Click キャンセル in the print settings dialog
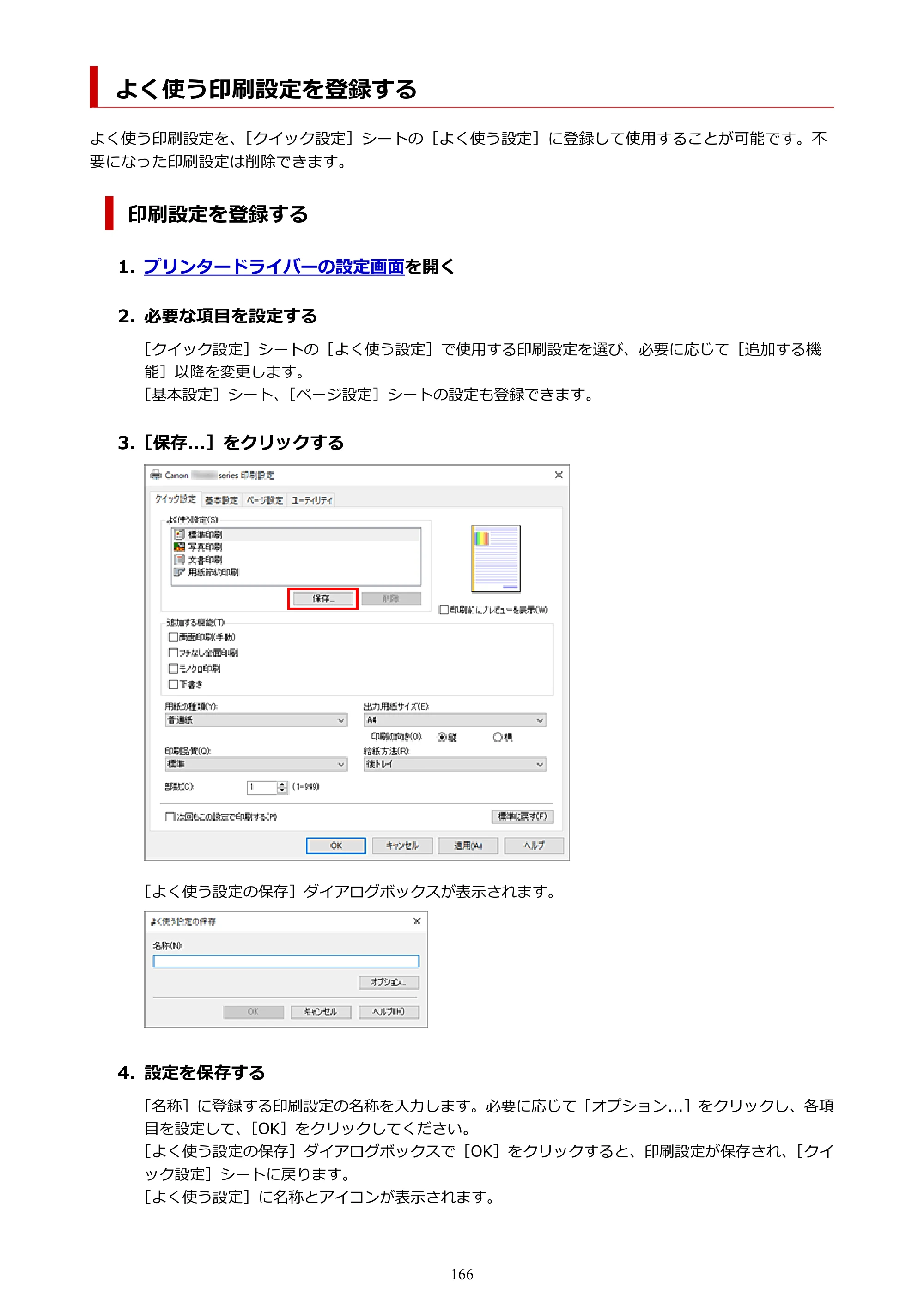The image size is (924, 1307). (x=402, y=846)
